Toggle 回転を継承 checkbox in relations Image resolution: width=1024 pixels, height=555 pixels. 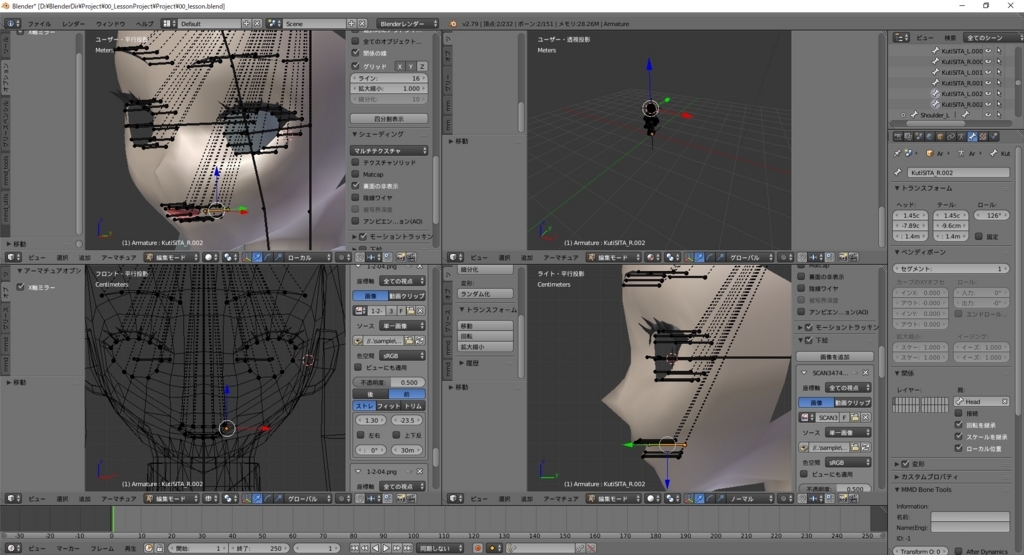click(959, 425)
